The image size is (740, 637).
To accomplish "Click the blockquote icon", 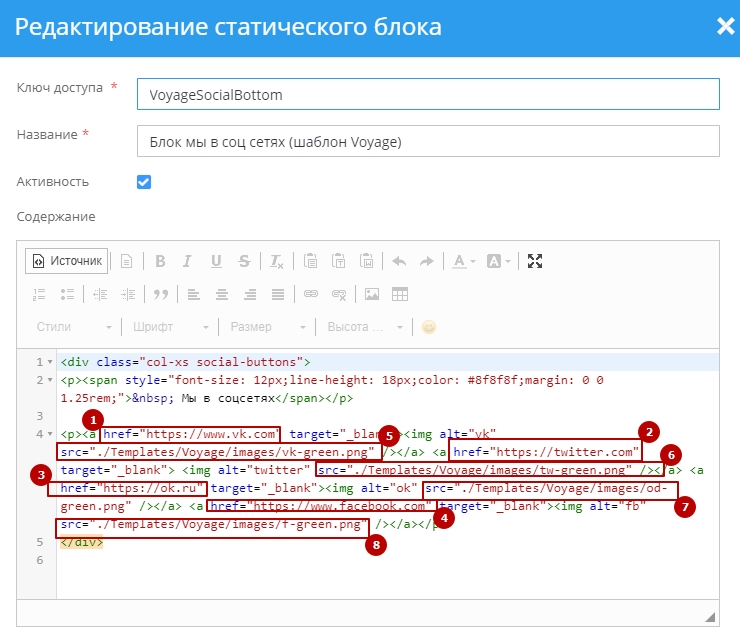I will click(159, 294).
